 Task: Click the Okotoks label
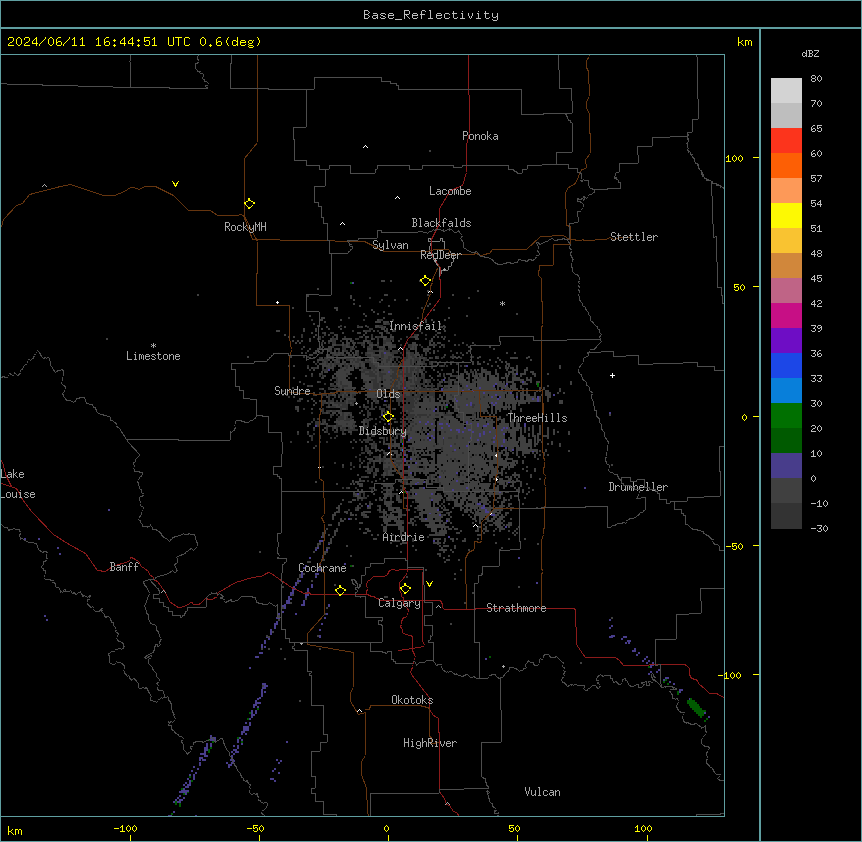pos(412,700)
